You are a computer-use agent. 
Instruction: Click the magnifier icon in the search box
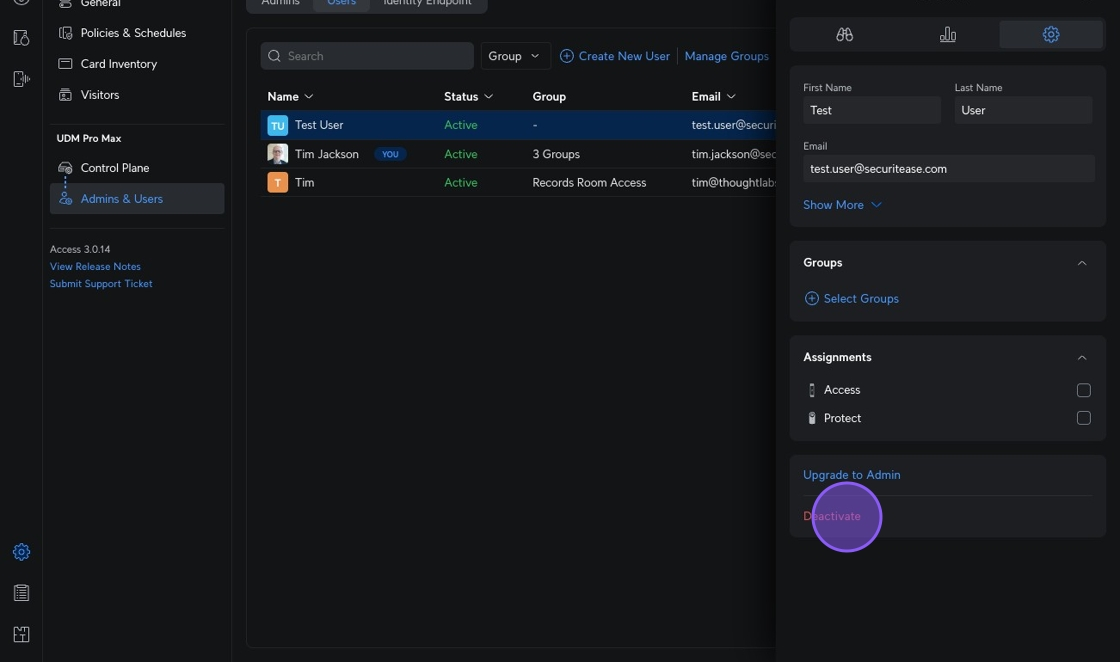click(274, 56)
